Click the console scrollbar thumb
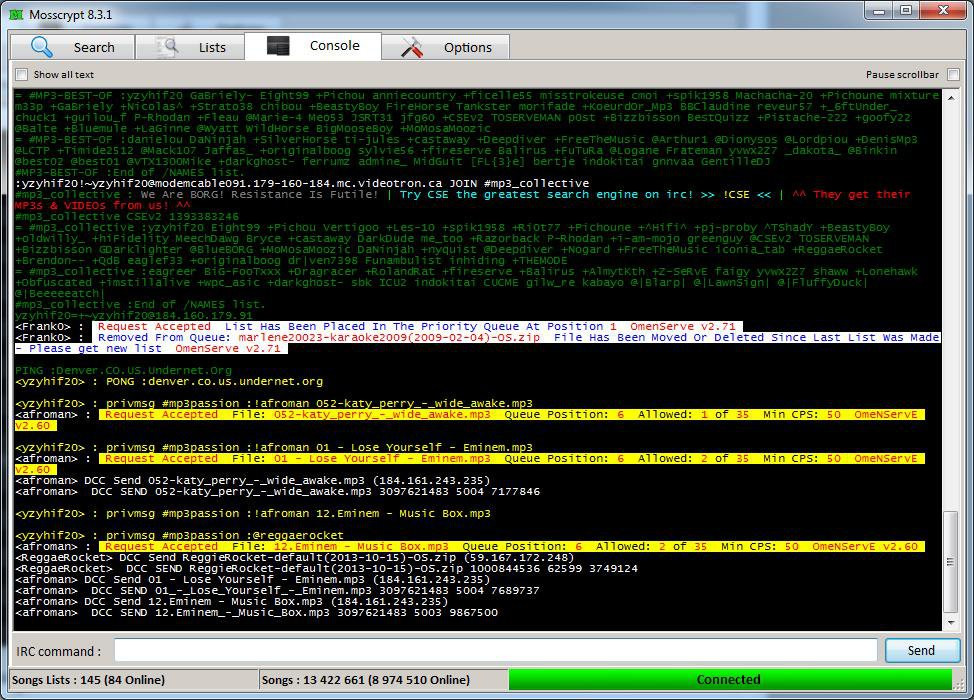 pos(951,562)
